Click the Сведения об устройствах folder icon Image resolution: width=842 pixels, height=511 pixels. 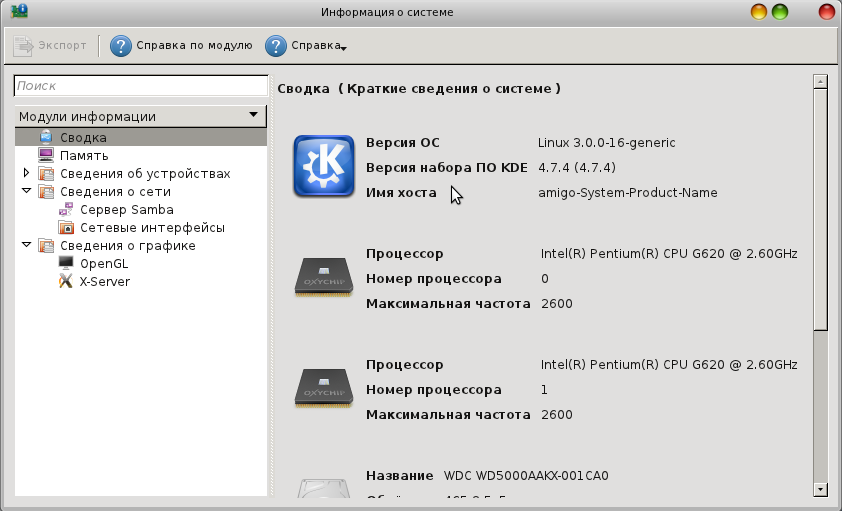46,173
